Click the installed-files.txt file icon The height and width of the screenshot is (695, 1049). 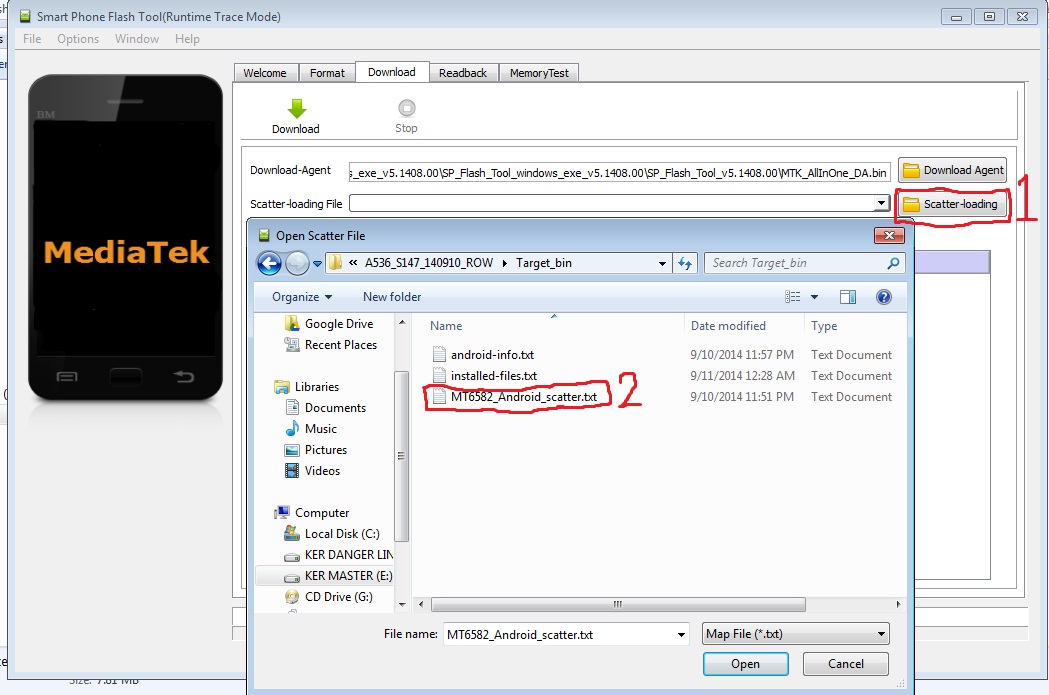tap(439, 376)
